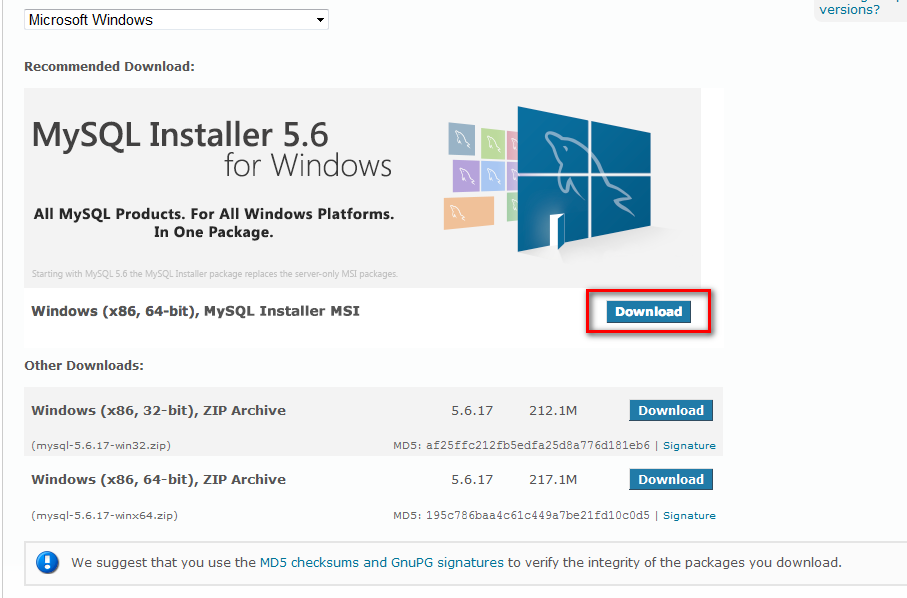907x598 pixels.
Task: Download the 32-bit ZIP Archive
Action: click(671, 411)
